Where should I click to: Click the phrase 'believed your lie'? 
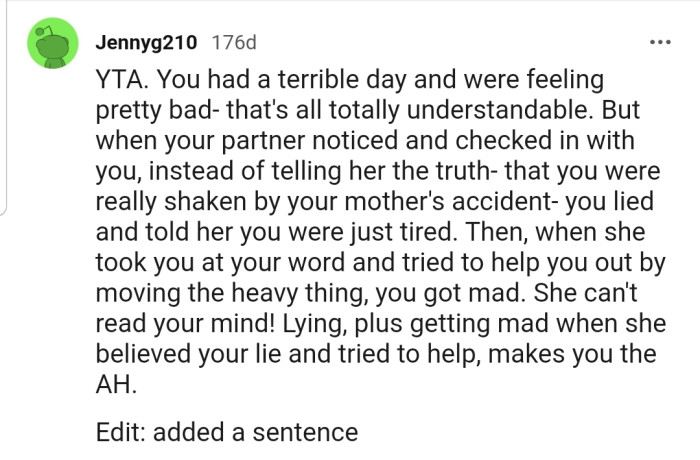coord(190,356)
